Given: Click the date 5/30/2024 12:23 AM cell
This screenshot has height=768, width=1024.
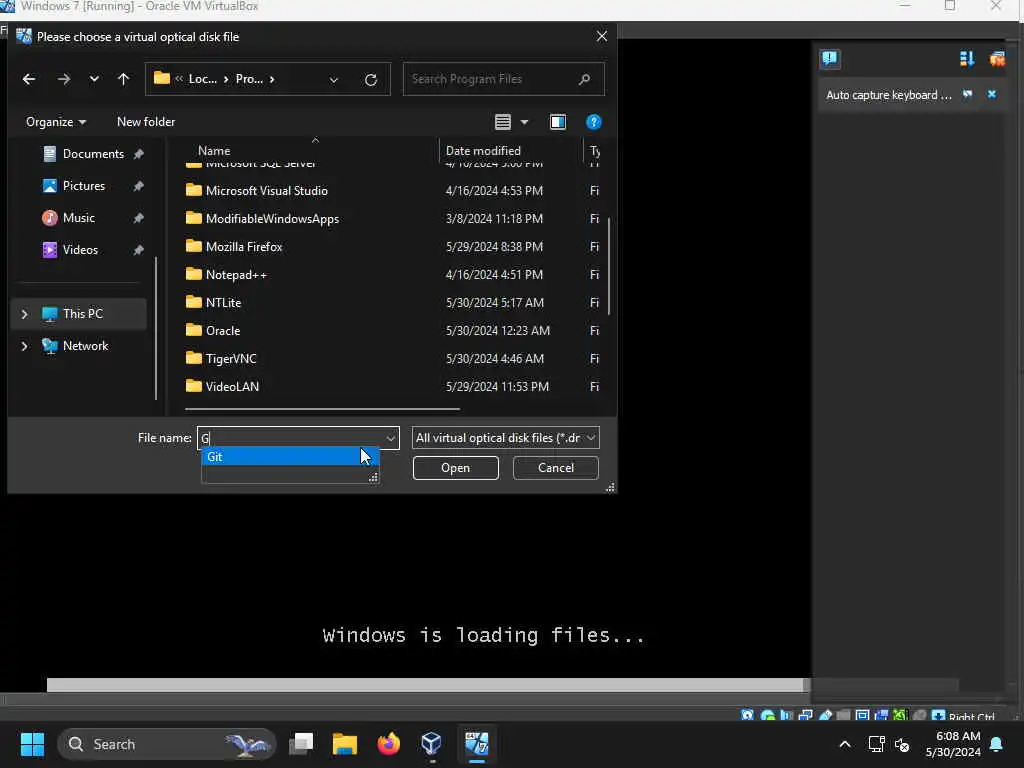Looking at the screenshot, I should click(x=498, y=331).
